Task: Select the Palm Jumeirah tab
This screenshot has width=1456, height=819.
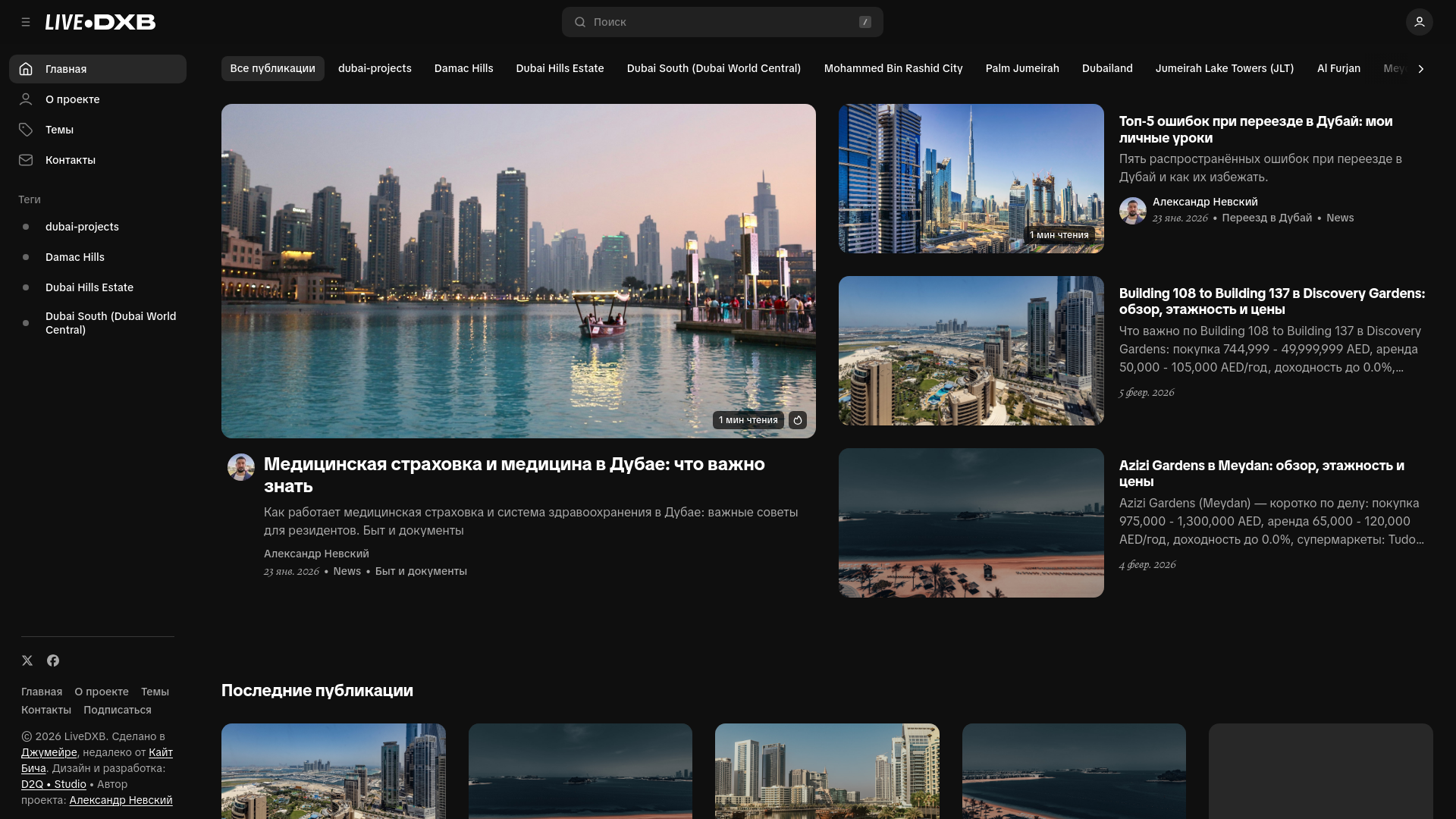Action: click(x=1022, y=68)
